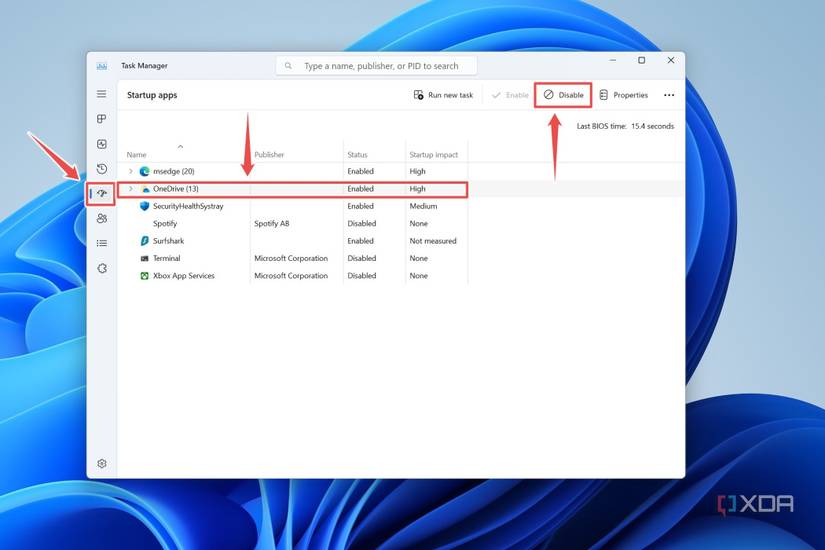
Task: Click the SecurityHealthSystray shield icon
Action: pyautogui.click(x=144, y=206)
